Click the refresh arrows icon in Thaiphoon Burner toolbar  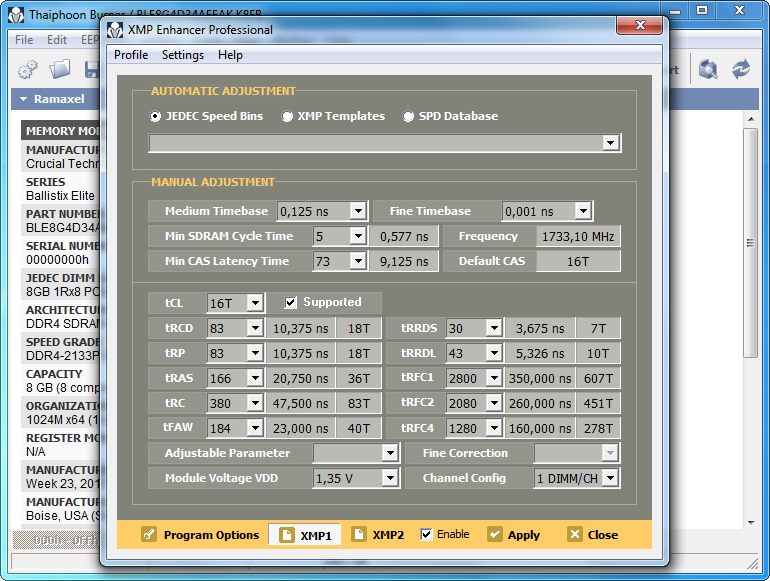point(741,69)
